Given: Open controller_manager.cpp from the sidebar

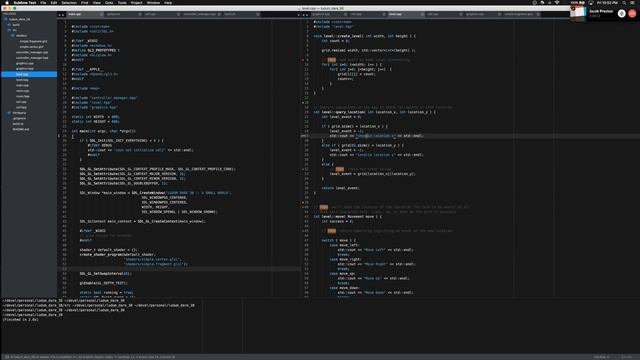Looking at the screenshot, I should point(32,52).
